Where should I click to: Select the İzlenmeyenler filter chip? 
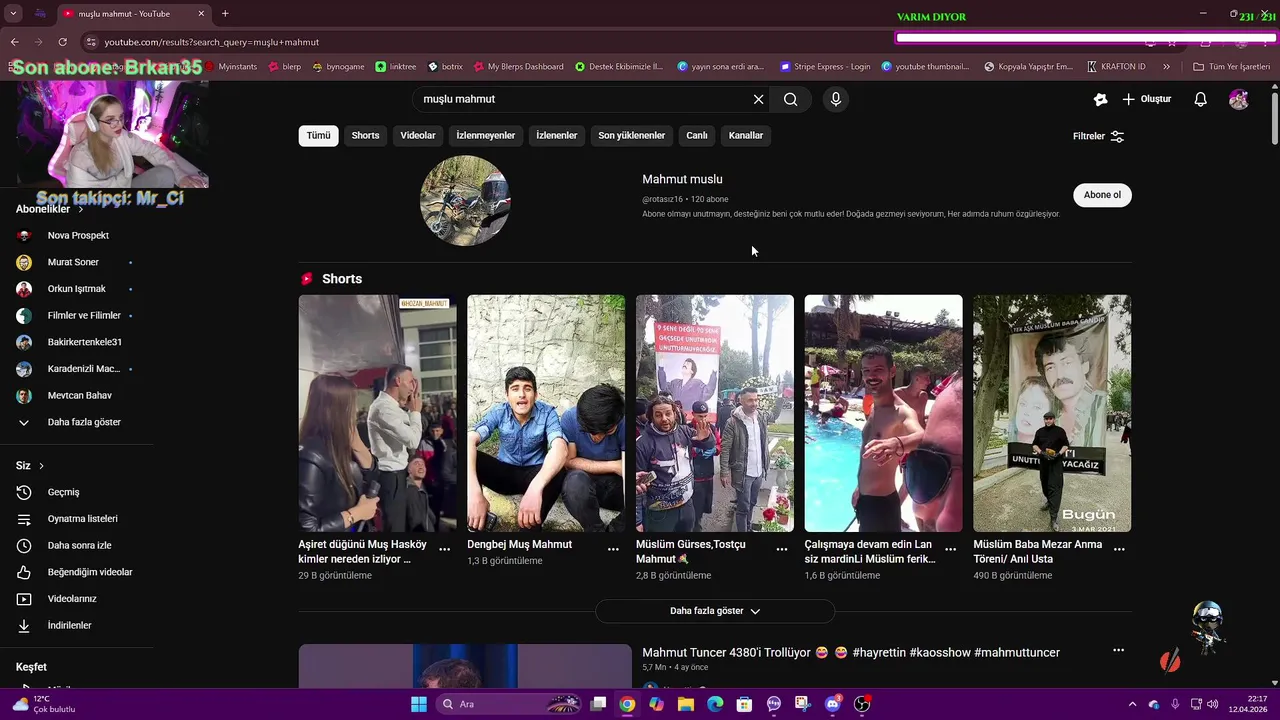[486, 136]
